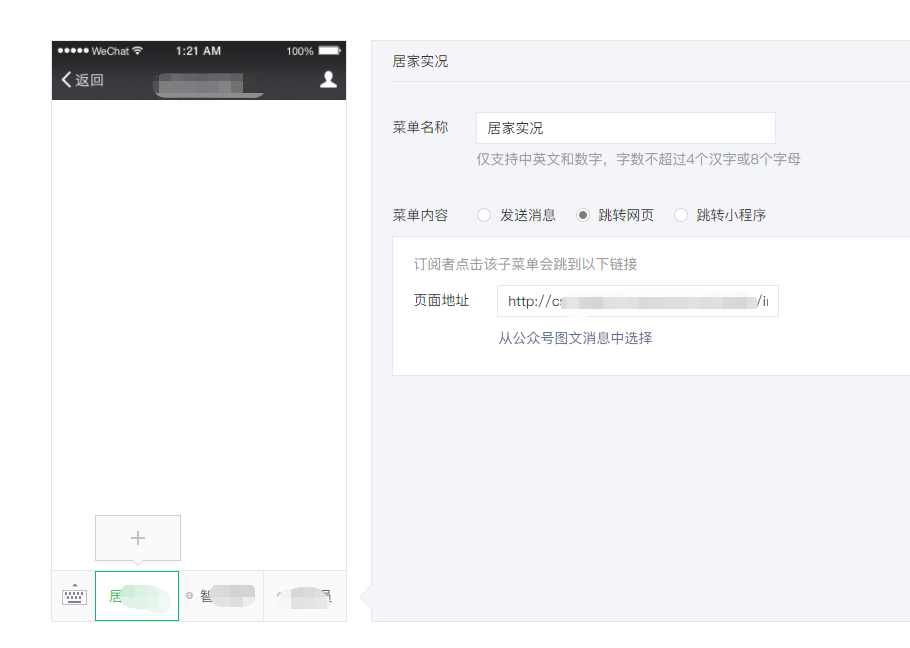Select the 菜单内容 label
910x648 pixels.
pos(420,215)
